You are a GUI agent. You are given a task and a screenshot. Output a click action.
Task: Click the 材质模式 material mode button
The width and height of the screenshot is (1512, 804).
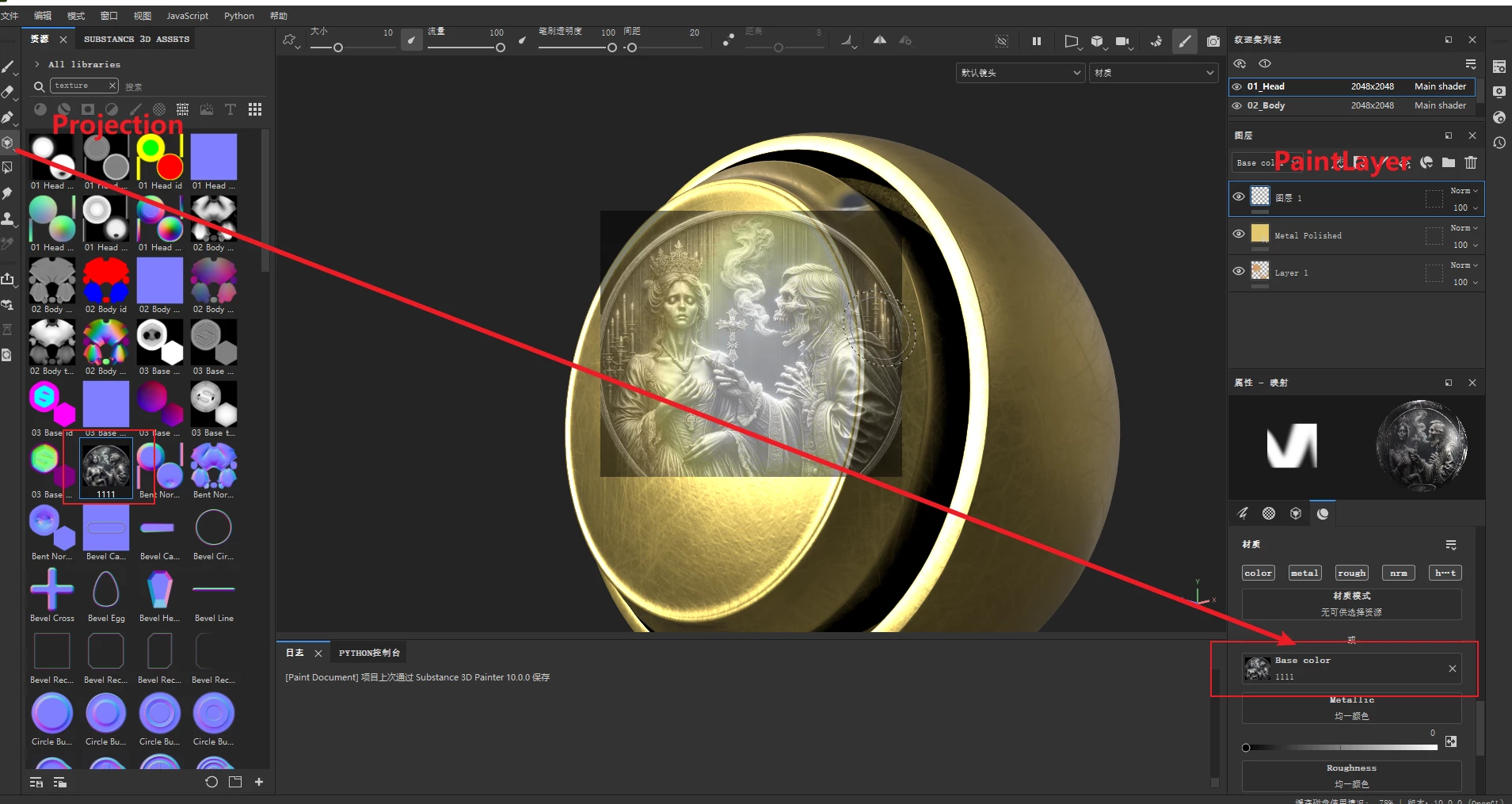(1351, 604)
